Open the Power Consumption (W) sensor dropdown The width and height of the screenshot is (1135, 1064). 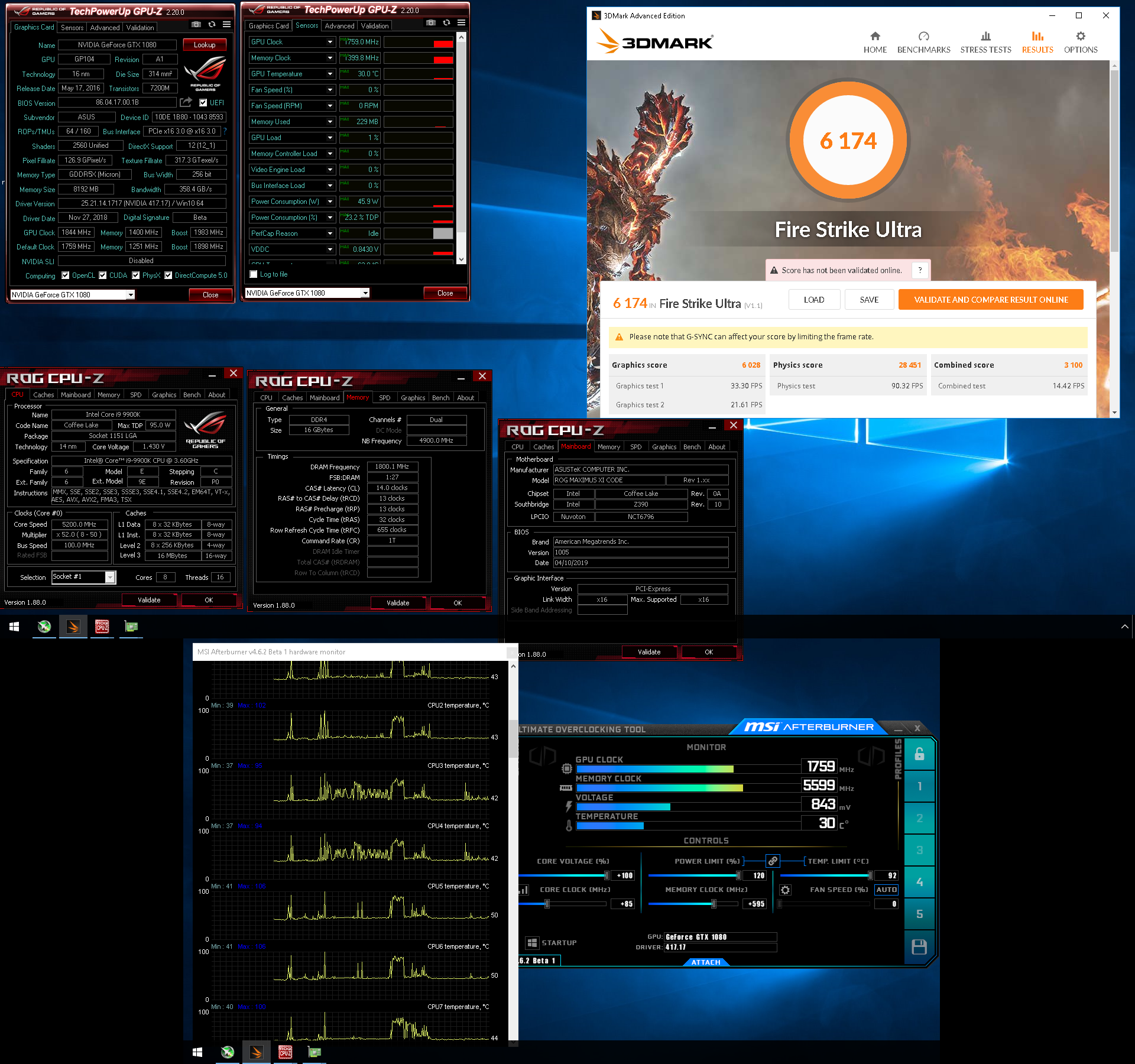tap(330, 202)
